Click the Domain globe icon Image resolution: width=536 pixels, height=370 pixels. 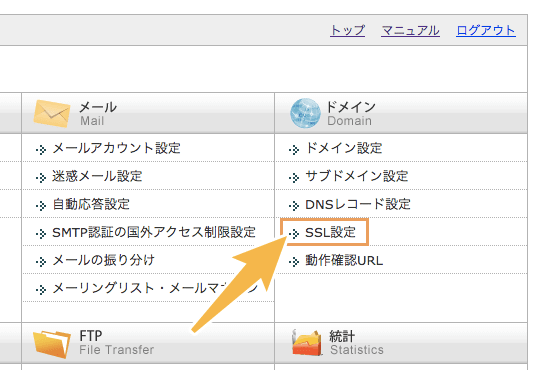[305, 113]
